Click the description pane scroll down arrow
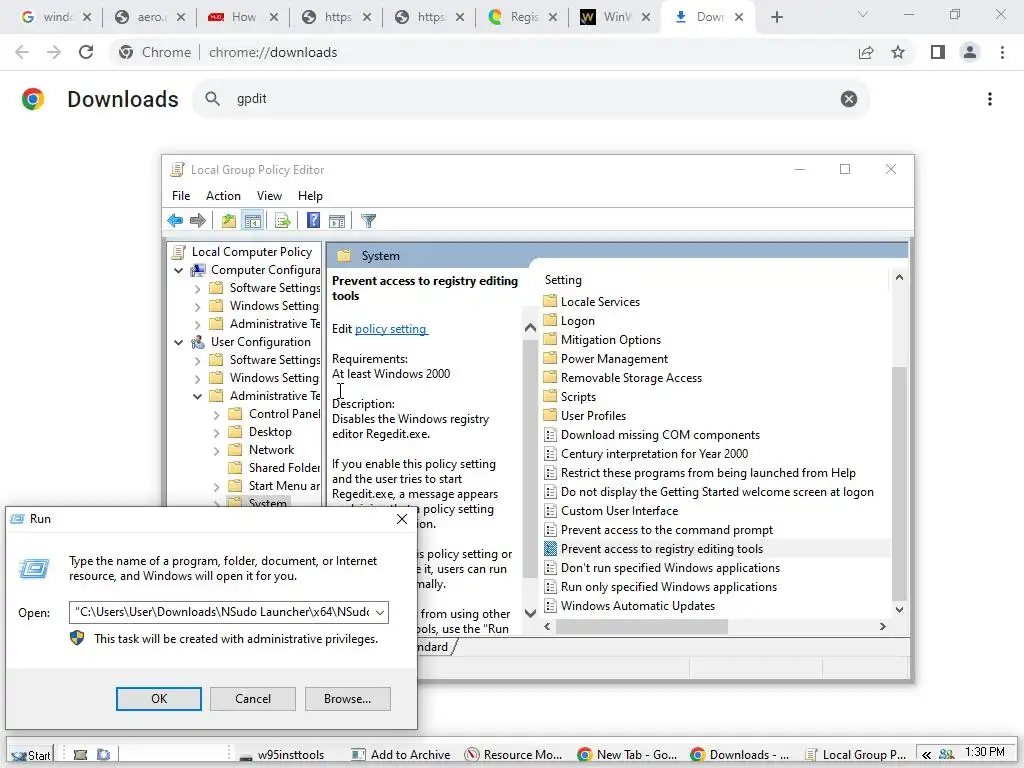 [x=530, y=613]
